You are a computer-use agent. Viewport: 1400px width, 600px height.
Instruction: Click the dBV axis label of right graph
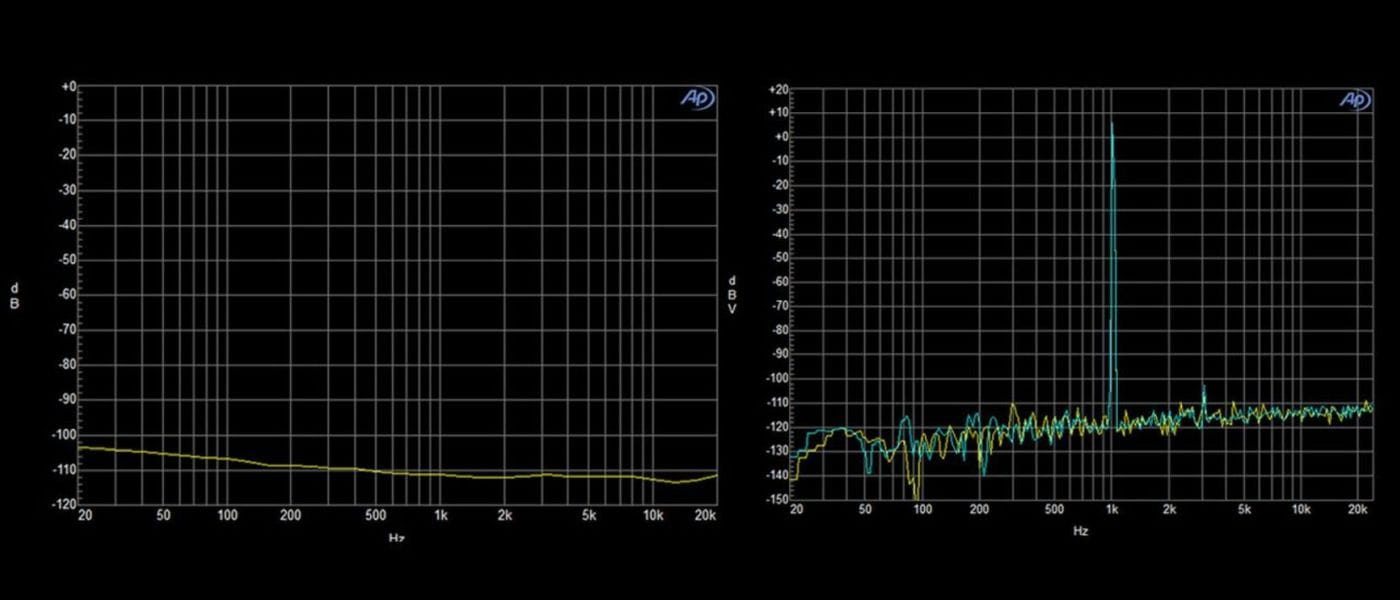732,294
